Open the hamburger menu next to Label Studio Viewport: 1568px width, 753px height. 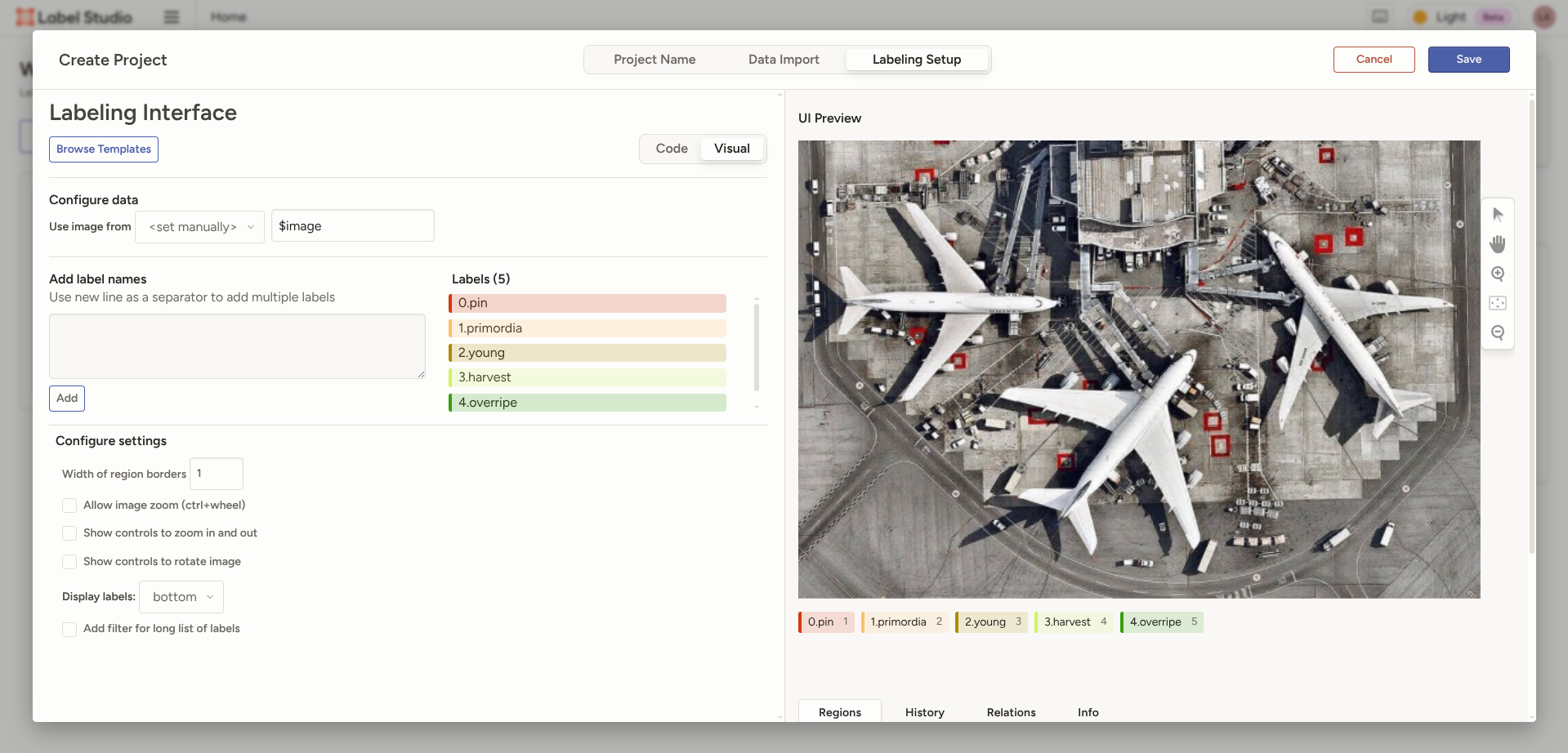click(172, 16)
